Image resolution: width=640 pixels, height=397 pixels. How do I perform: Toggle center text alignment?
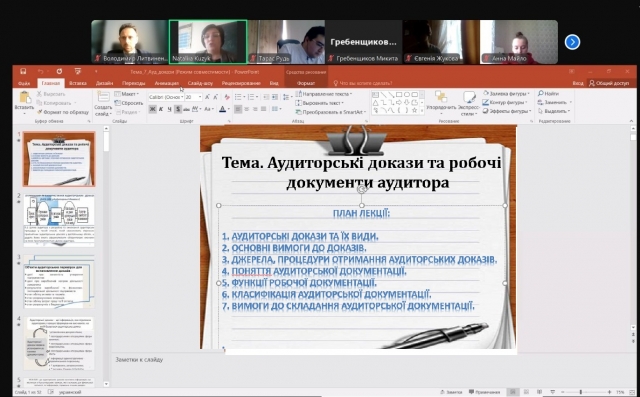(247, 109)
